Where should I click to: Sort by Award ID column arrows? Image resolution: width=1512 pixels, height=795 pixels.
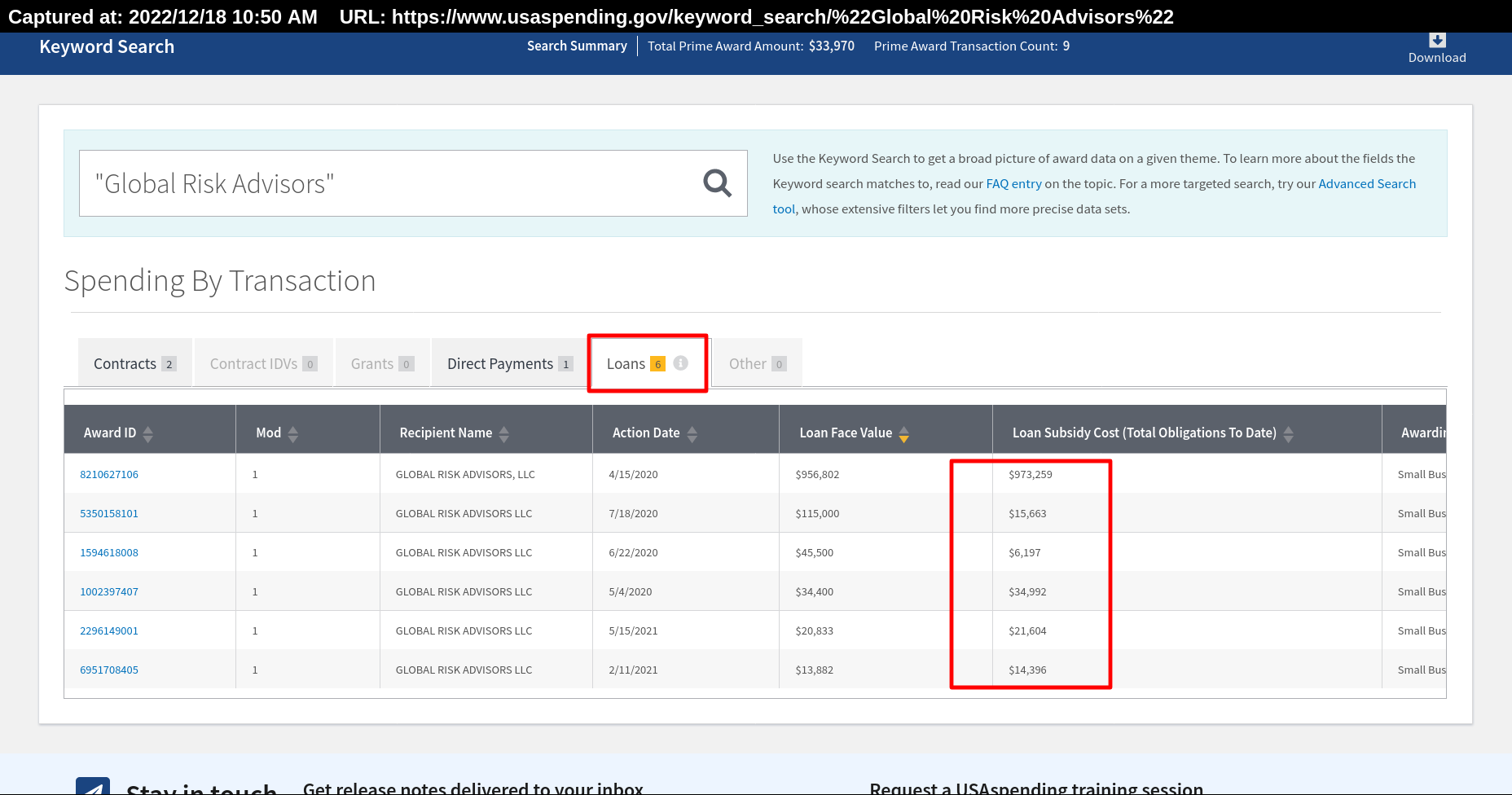pyautogui.click(x=147, y=434)
